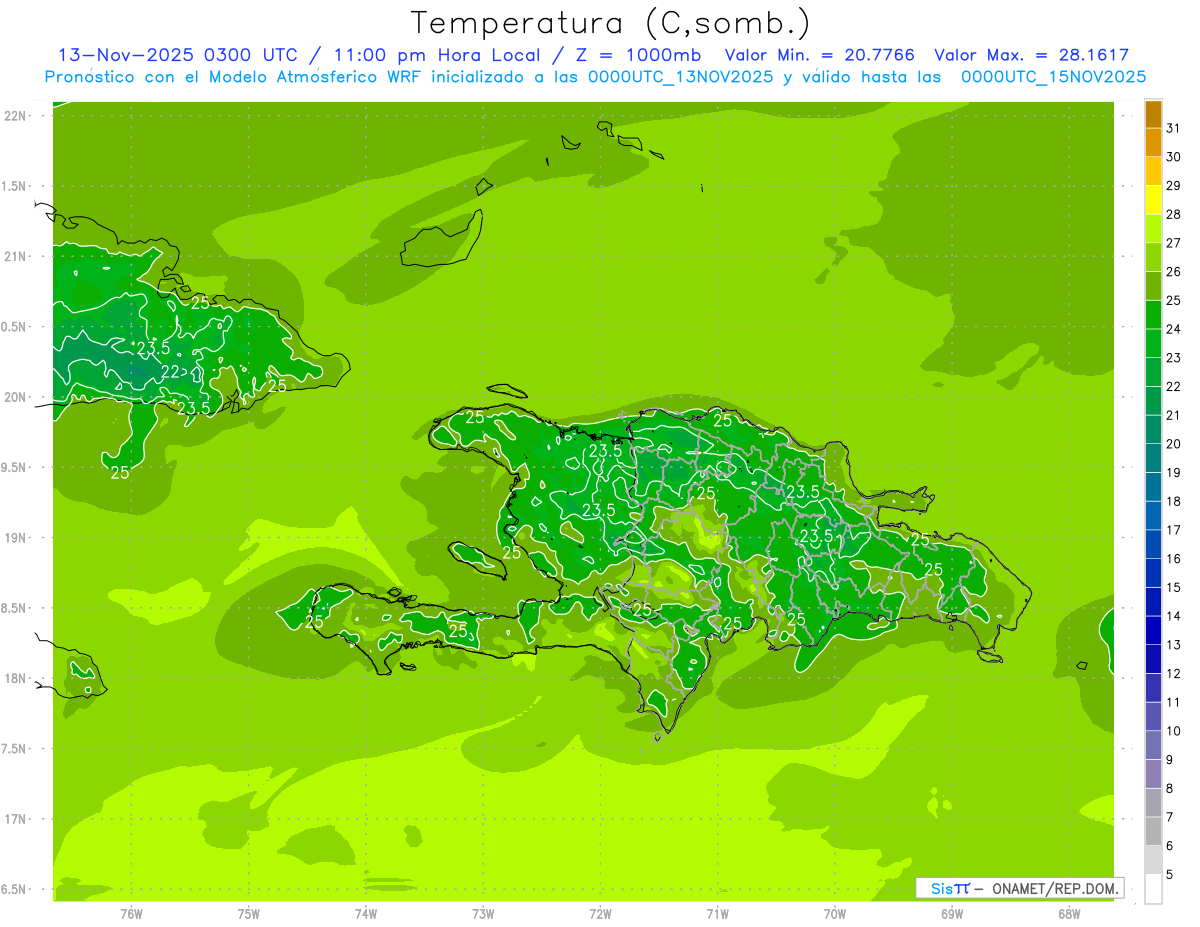Click the legend value label "20"
Image resolution: width=1200 pixels, height=927 pixels.
1174,444
